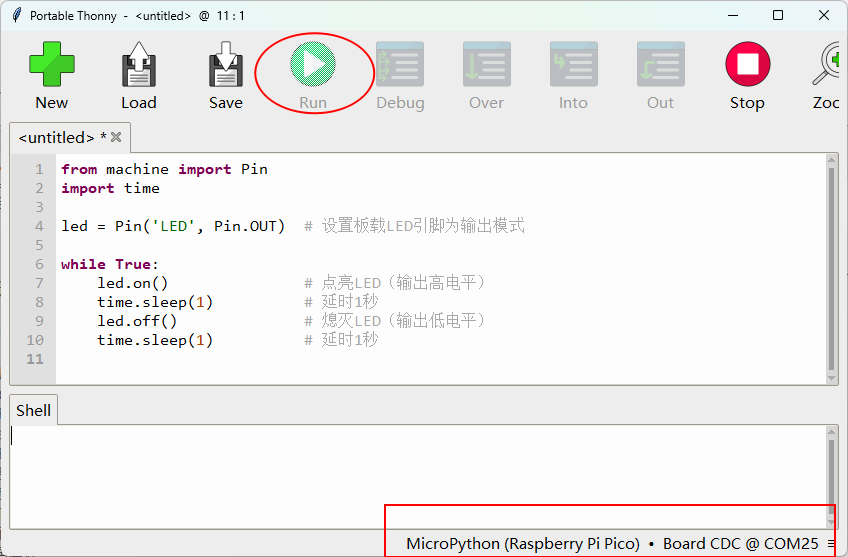Click the Shell vertical scrollbar thumb
Viewport: 848px width, 557px height.
point(832,478)
